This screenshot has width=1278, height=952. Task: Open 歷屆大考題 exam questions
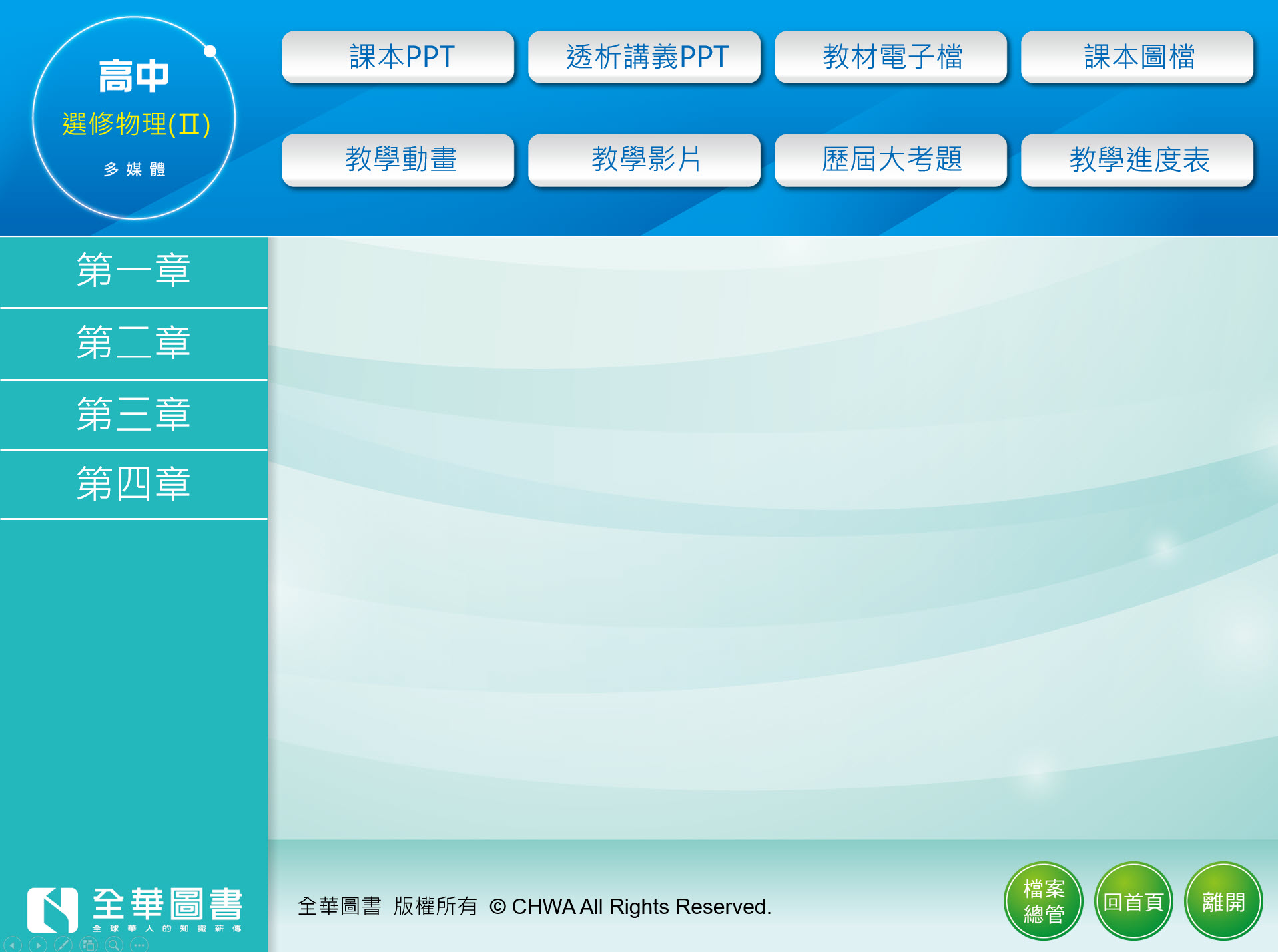pos(891,160)
